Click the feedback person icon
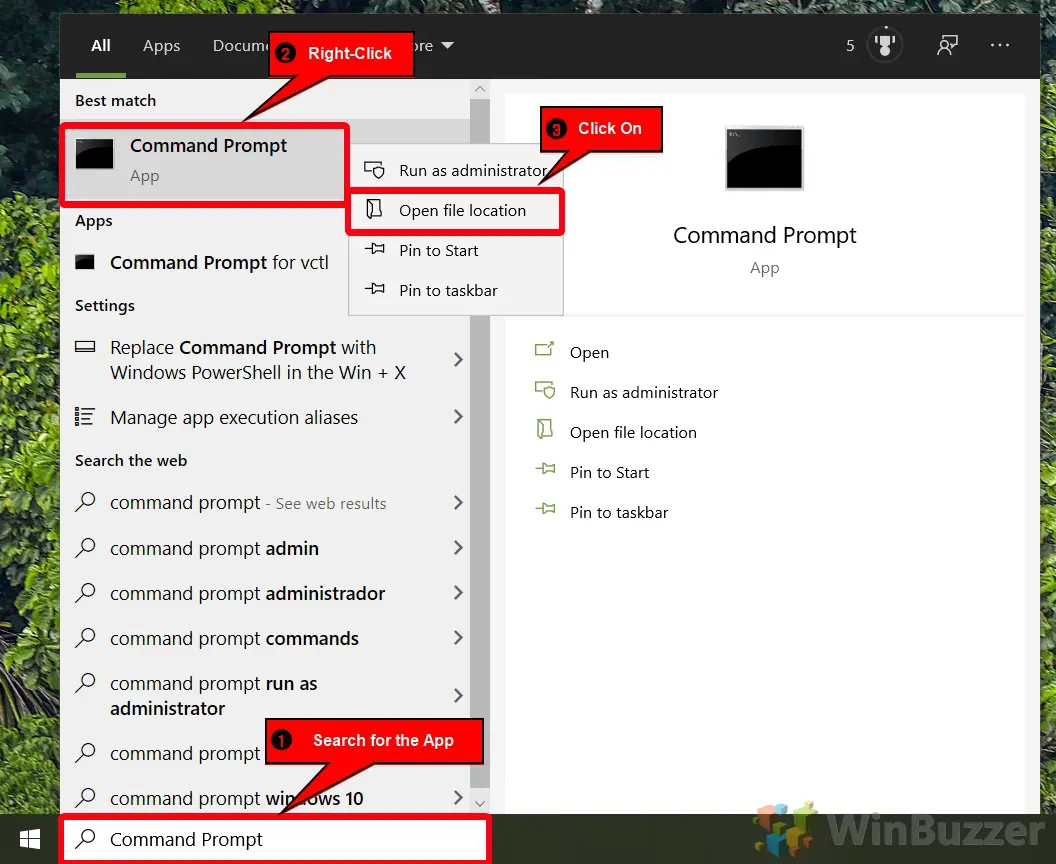 (x=947, y=45)
